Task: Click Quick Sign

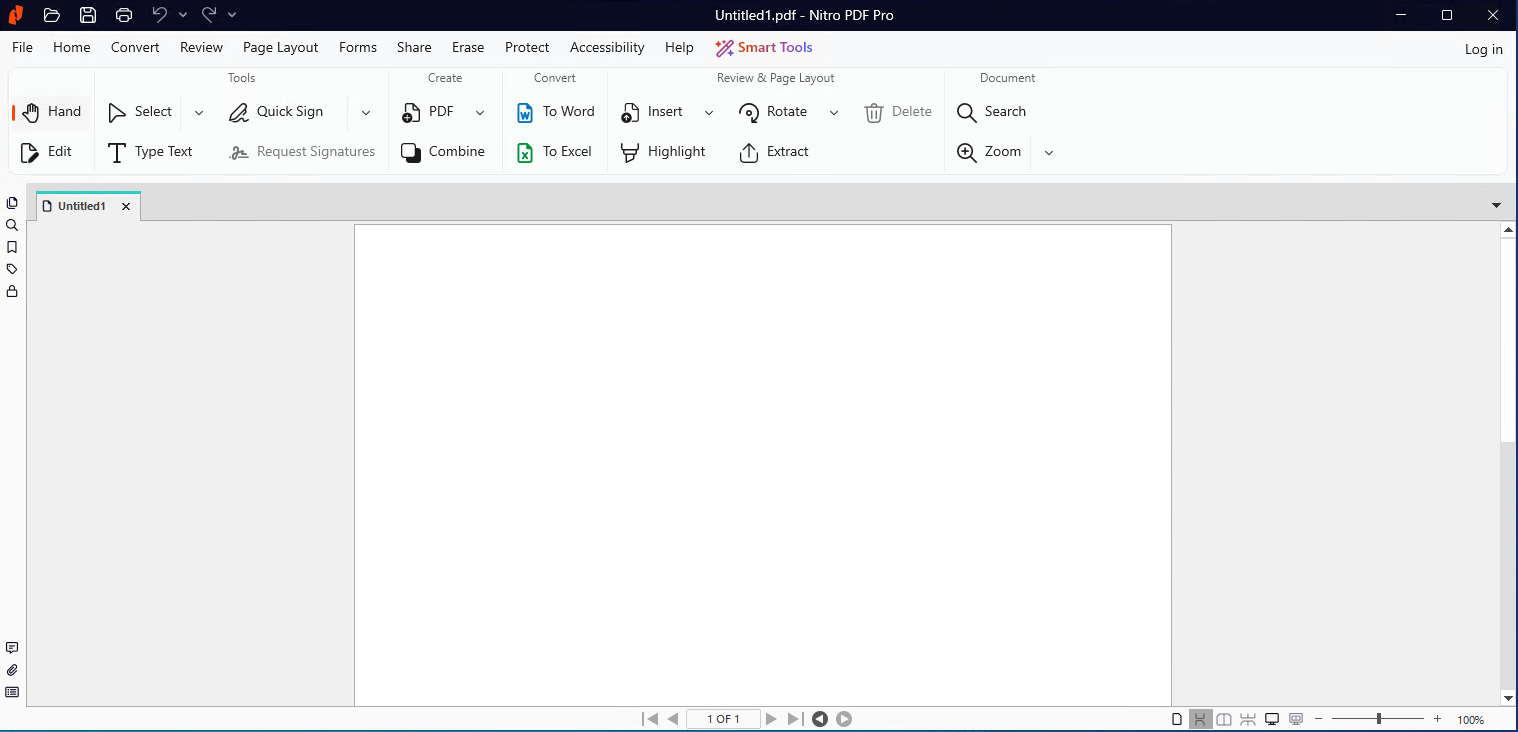Action: [x=277, y=112]
